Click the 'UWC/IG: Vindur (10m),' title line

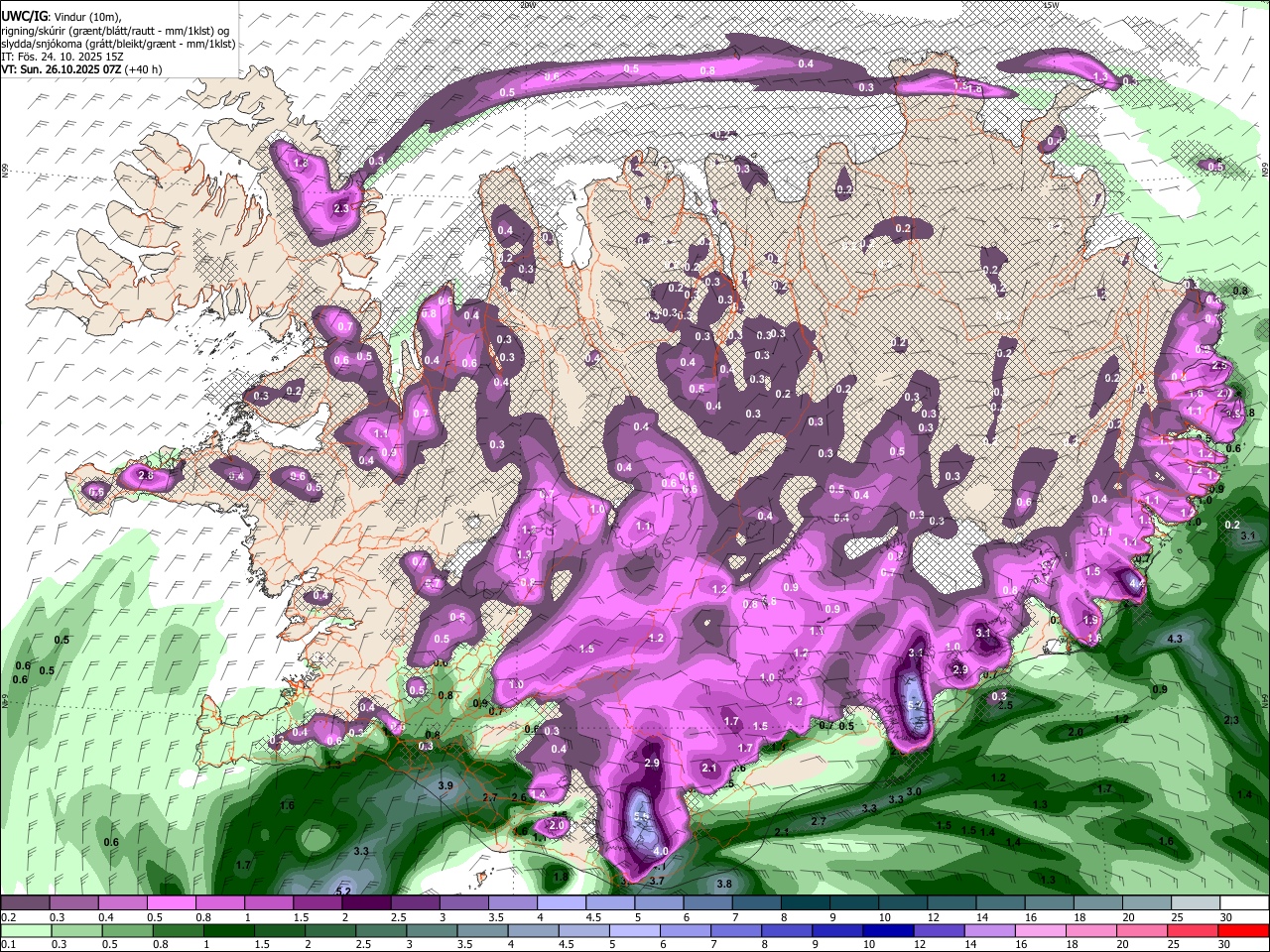63,18
